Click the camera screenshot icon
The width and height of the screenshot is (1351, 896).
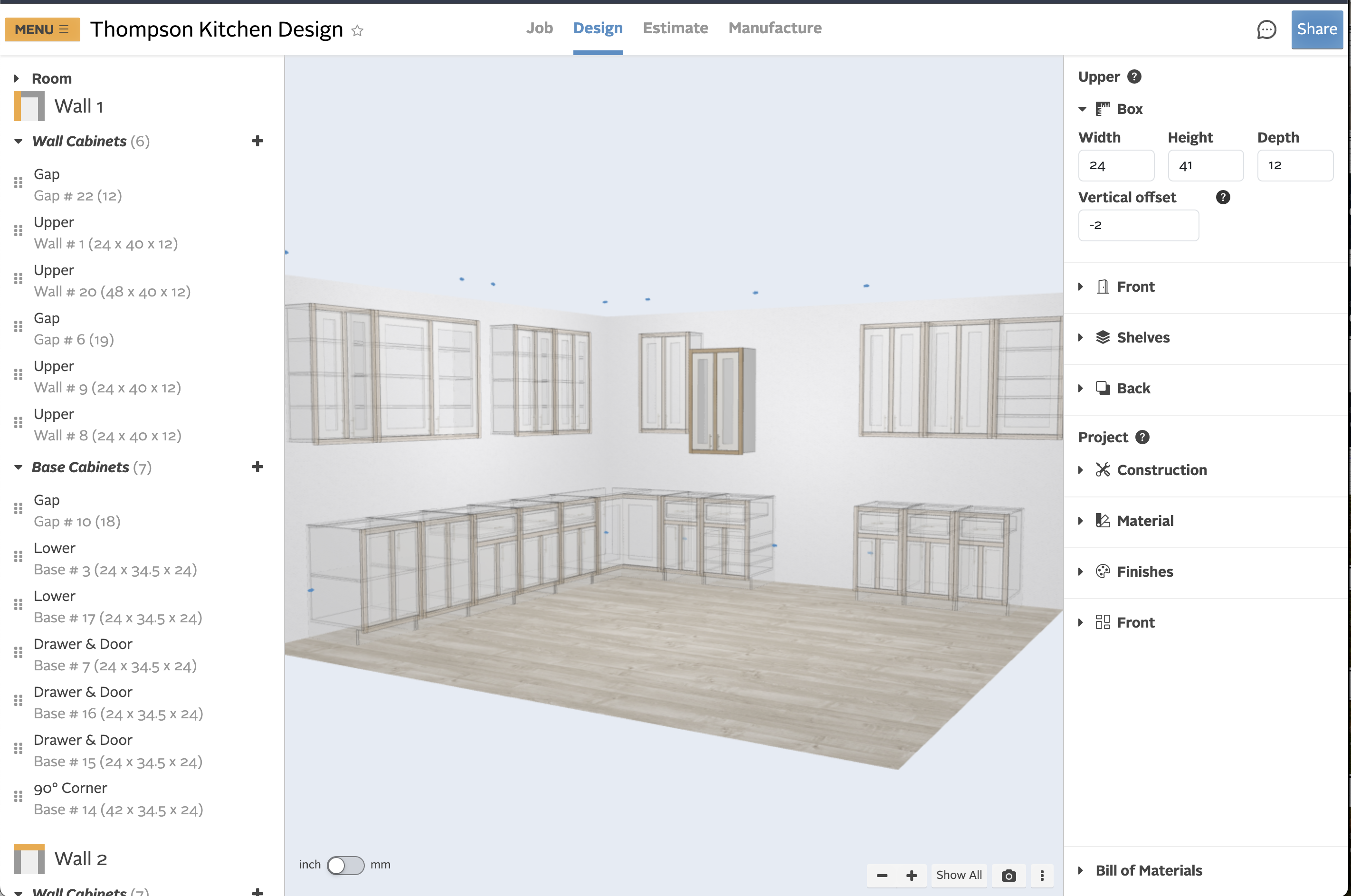click(x=1008, y=876)
